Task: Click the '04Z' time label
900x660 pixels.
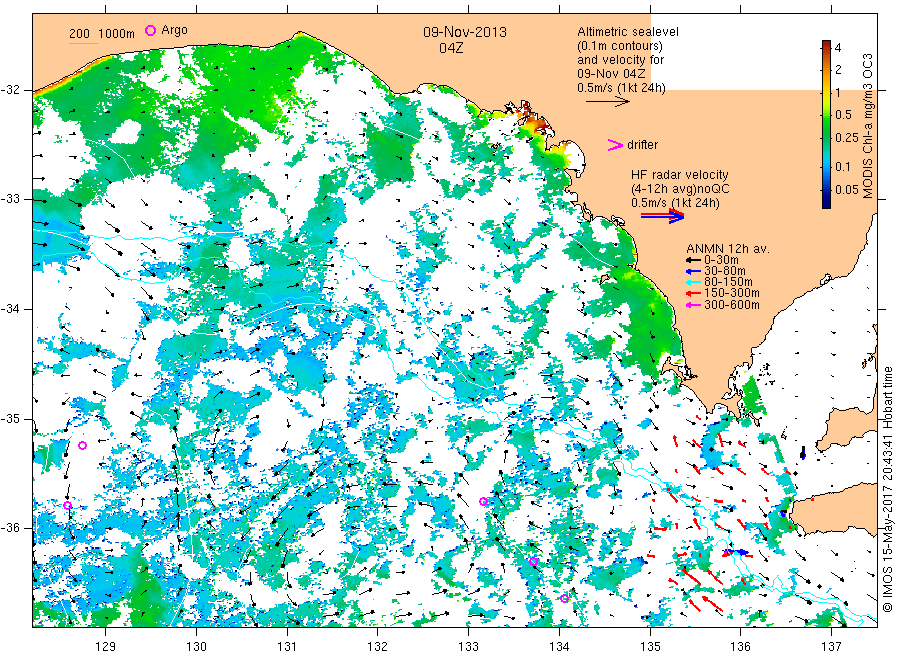Action: (451, 48)
